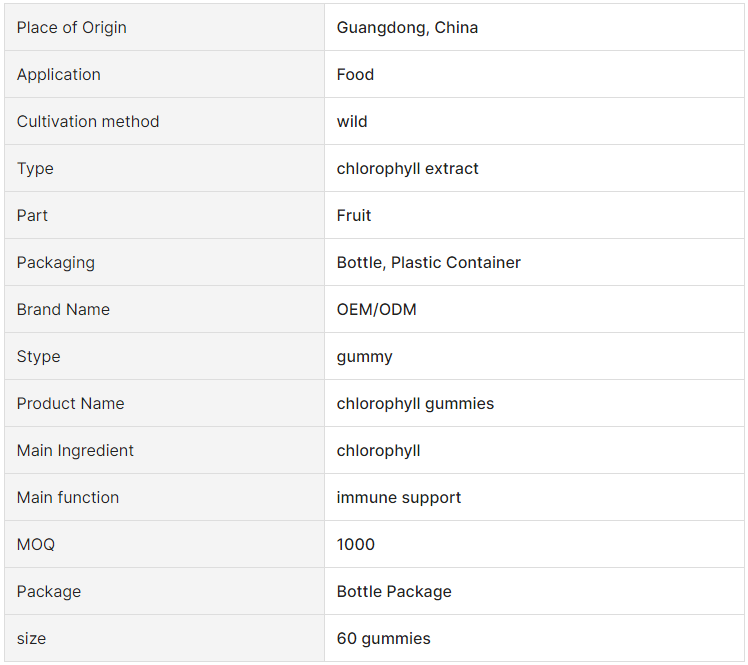The height and width of the screenshot is (665, 748).
Task: Select the 'Food' value cell
Action: (x=534, y=74)
